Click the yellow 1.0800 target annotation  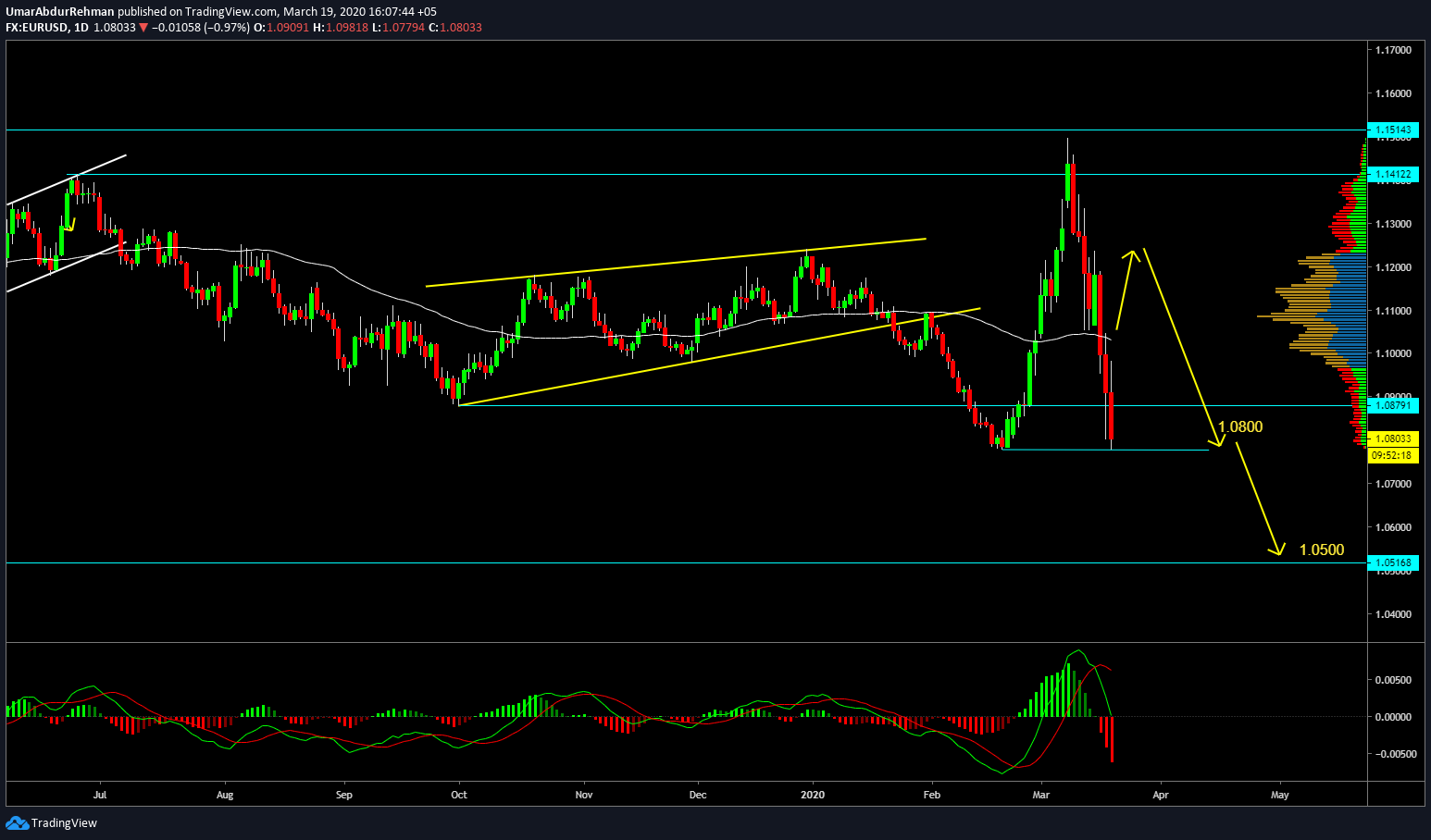1239,427
